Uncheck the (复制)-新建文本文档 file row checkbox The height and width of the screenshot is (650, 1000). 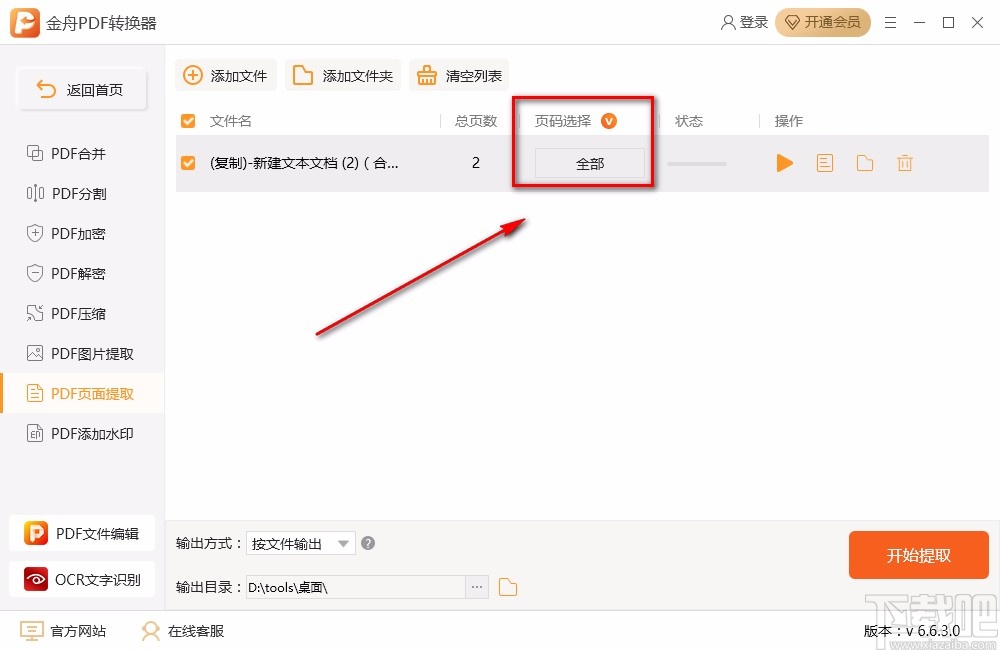pyautogui.click(x=188, y=162)
